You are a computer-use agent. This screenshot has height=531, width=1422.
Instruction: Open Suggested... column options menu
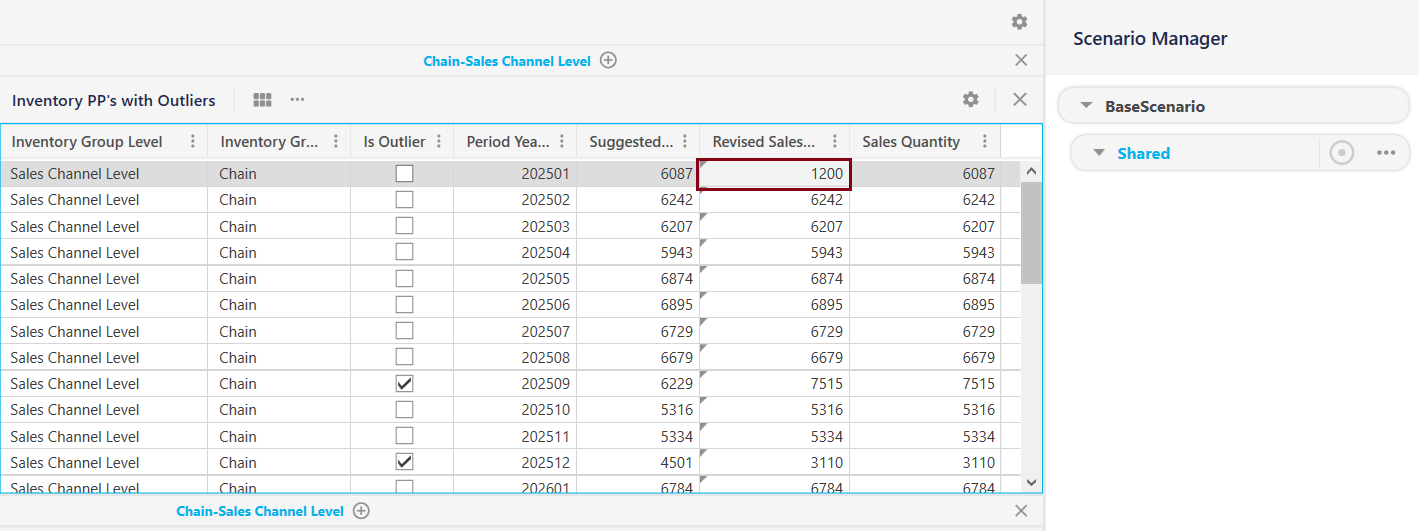(x=685, y=142)
